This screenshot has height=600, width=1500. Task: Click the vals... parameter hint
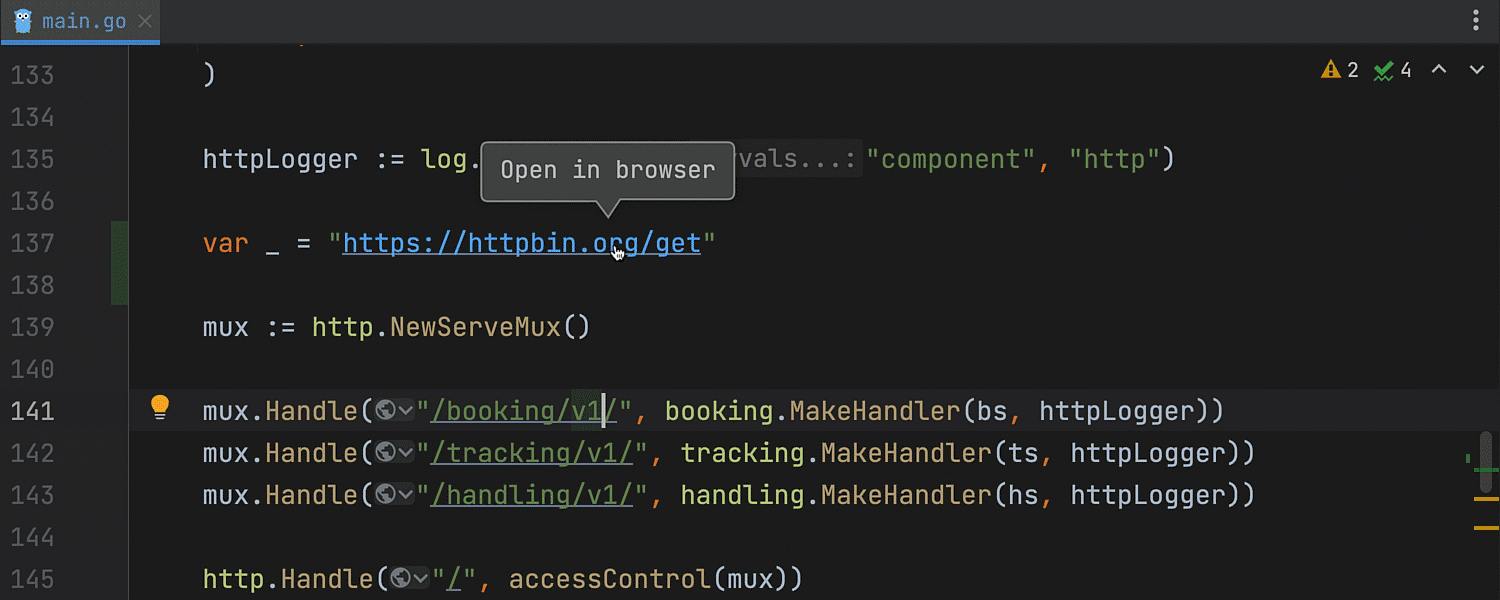[x=797, y=160]
